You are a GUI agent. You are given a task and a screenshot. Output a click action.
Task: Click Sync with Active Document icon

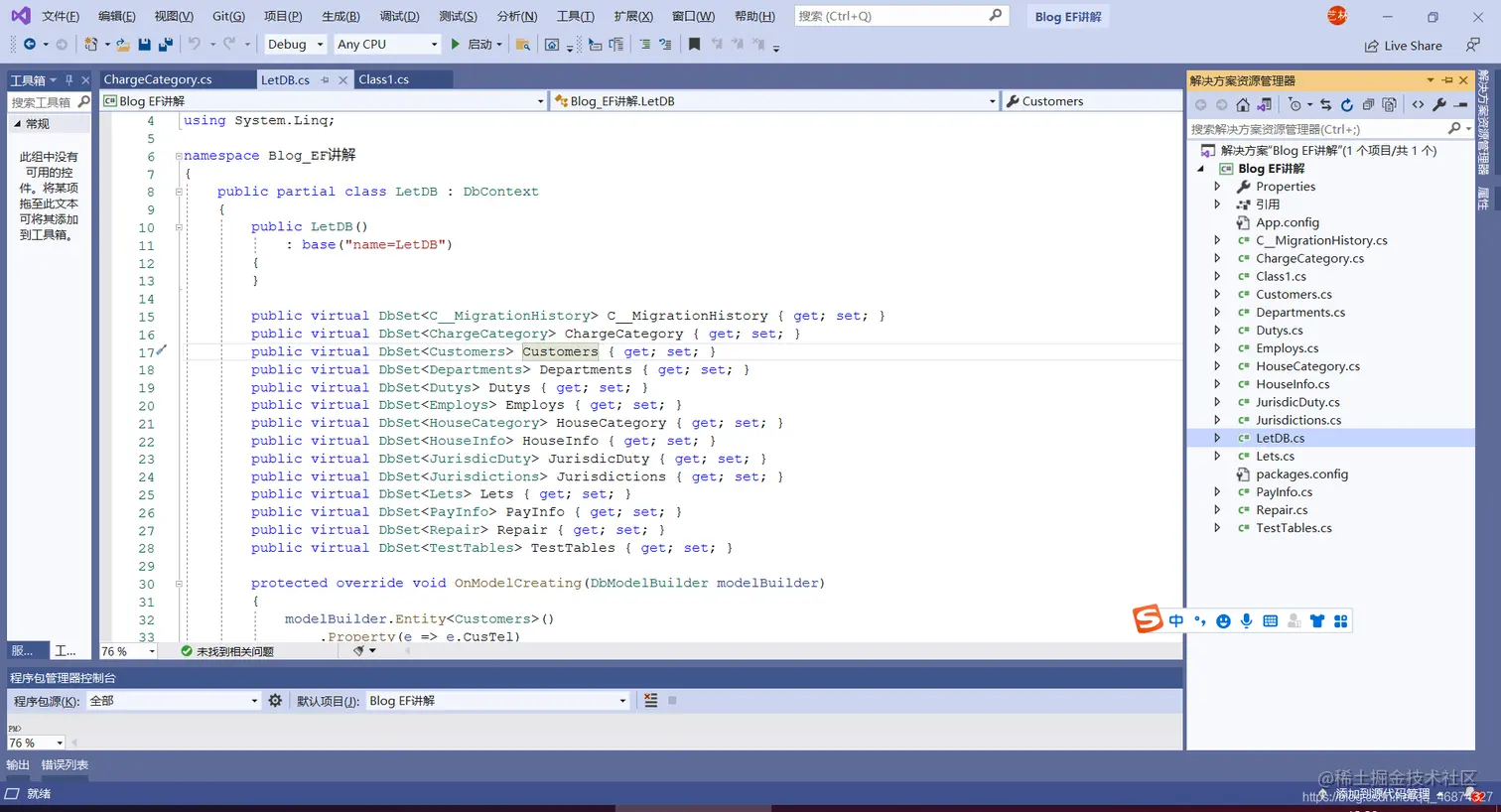tap(1325, 104)
